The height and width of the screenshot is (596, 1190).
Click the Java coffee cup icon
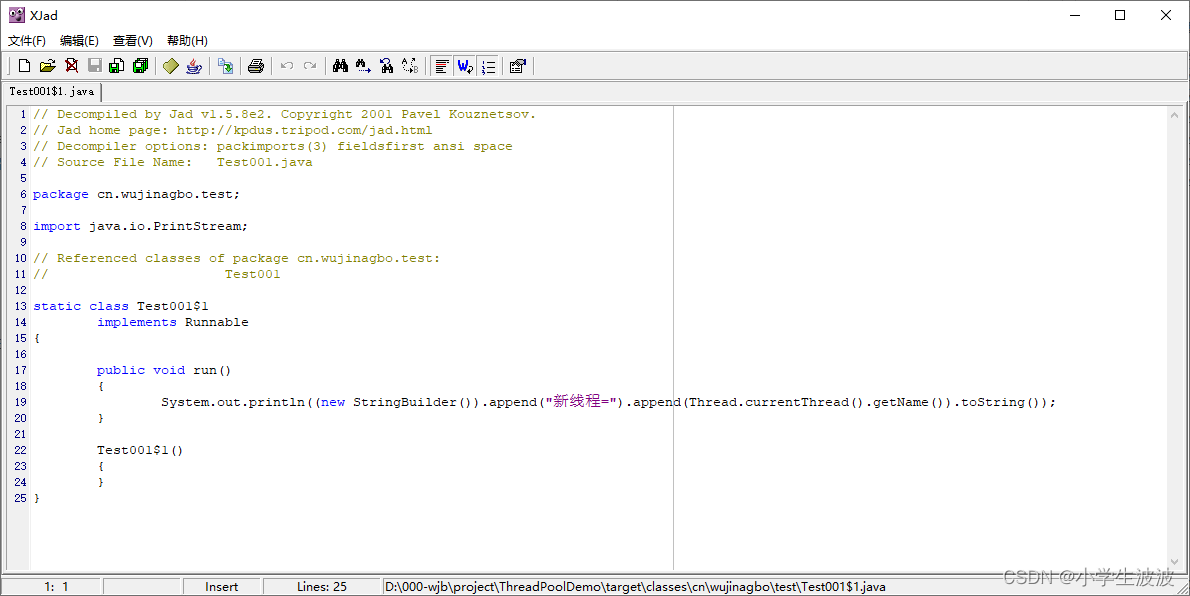point(194,66)
